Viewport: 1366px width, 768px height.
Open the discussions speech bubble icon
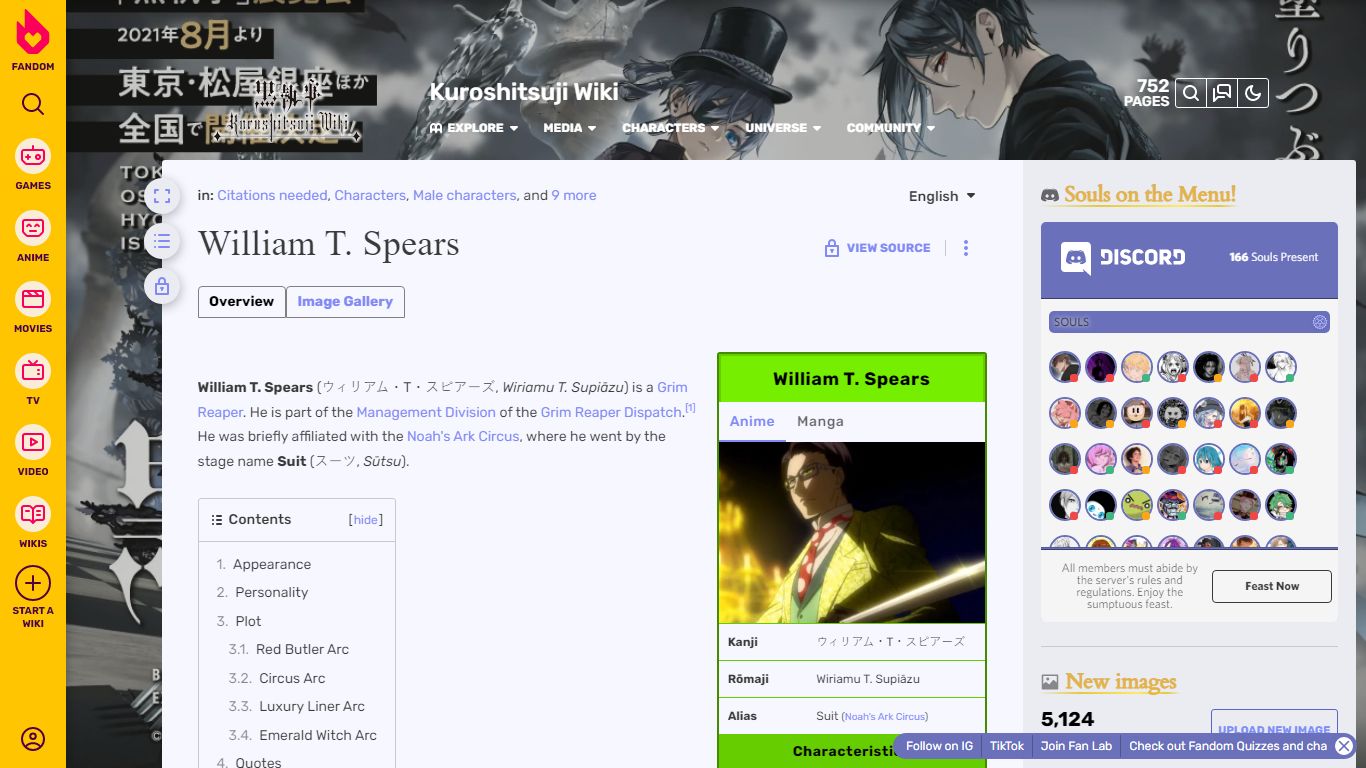click(1221, 93)
